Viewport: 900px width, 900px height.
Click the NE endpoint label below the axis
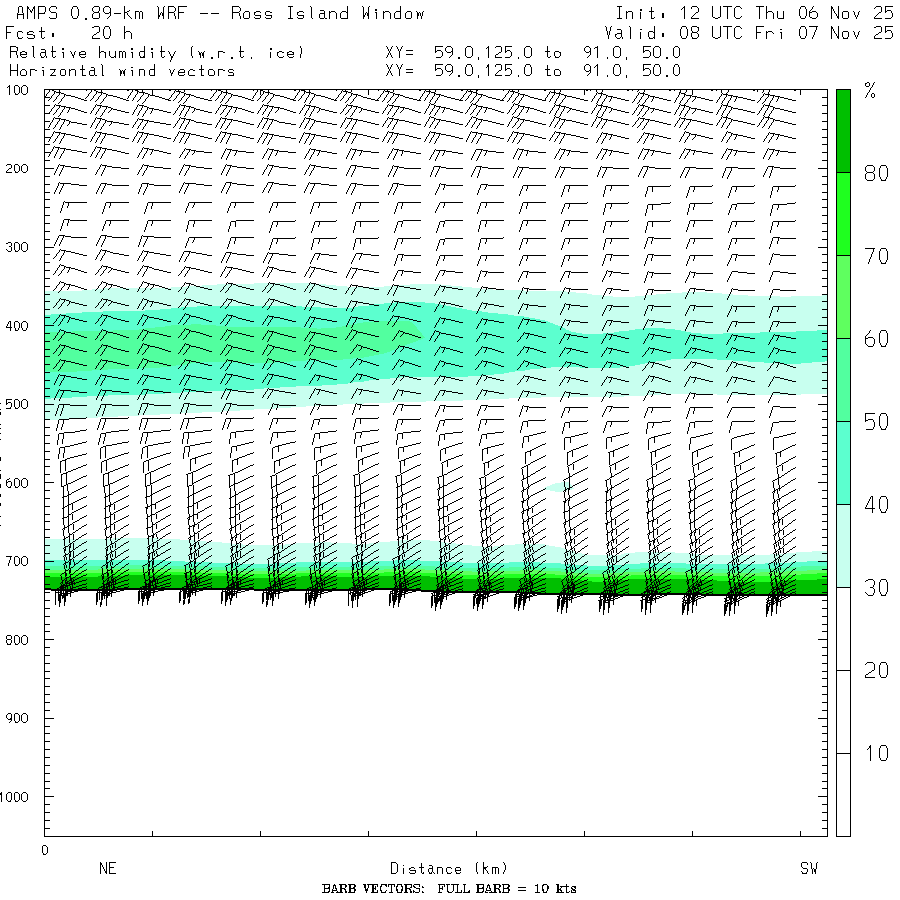[x=108, y=869]
